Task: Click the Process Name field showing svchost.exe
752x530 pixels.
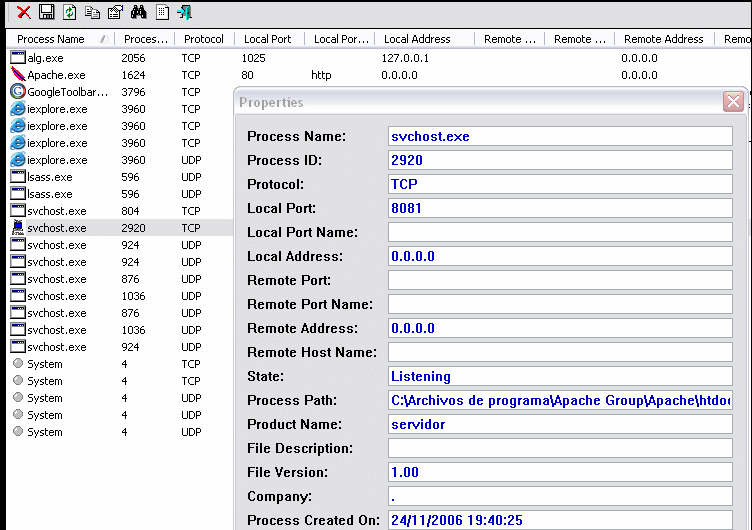Action: tap(560, 136)
